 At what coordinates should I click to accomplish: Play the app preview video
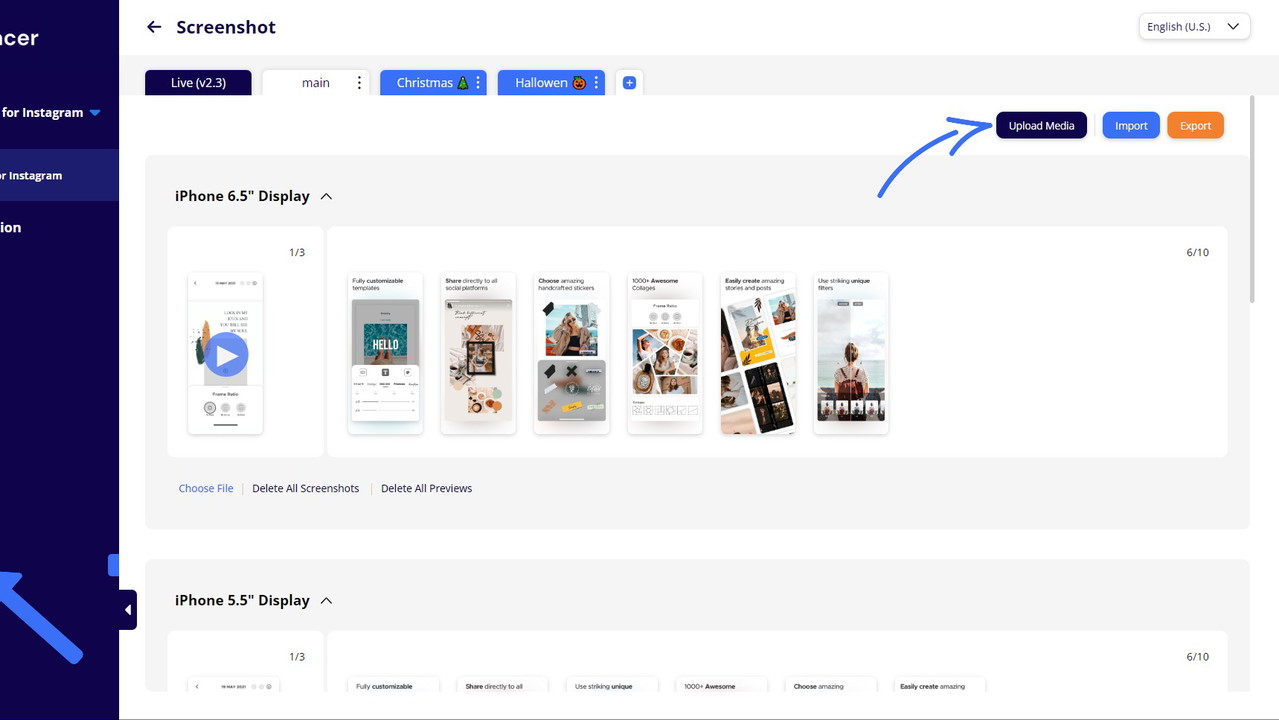[x=226, y=355]
